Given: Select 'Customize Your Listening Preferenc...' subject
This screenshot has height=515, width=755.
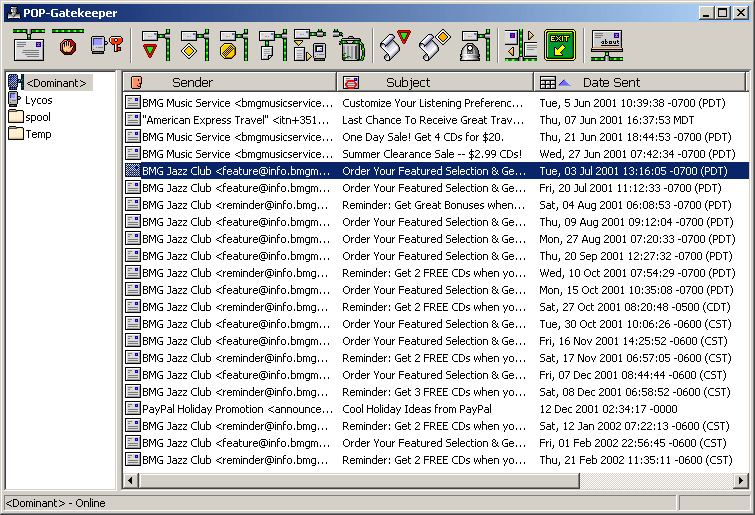Looking at the screenshot, I should click(432, 103).
